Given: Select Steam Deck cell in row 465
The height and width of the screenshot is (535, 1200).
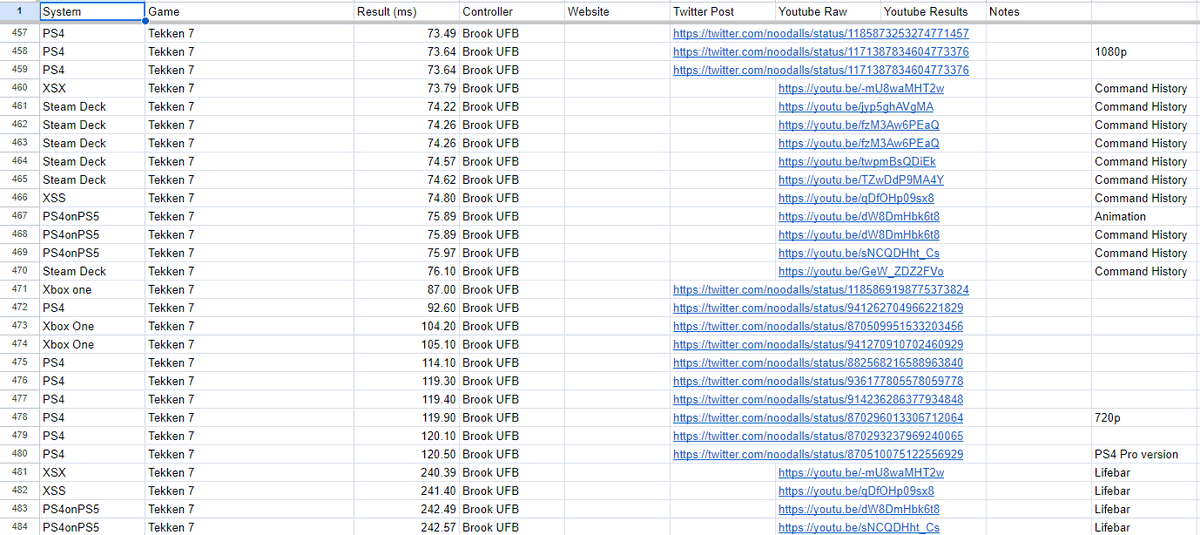Looking at the screenshot, I should [x=91, y=180].
